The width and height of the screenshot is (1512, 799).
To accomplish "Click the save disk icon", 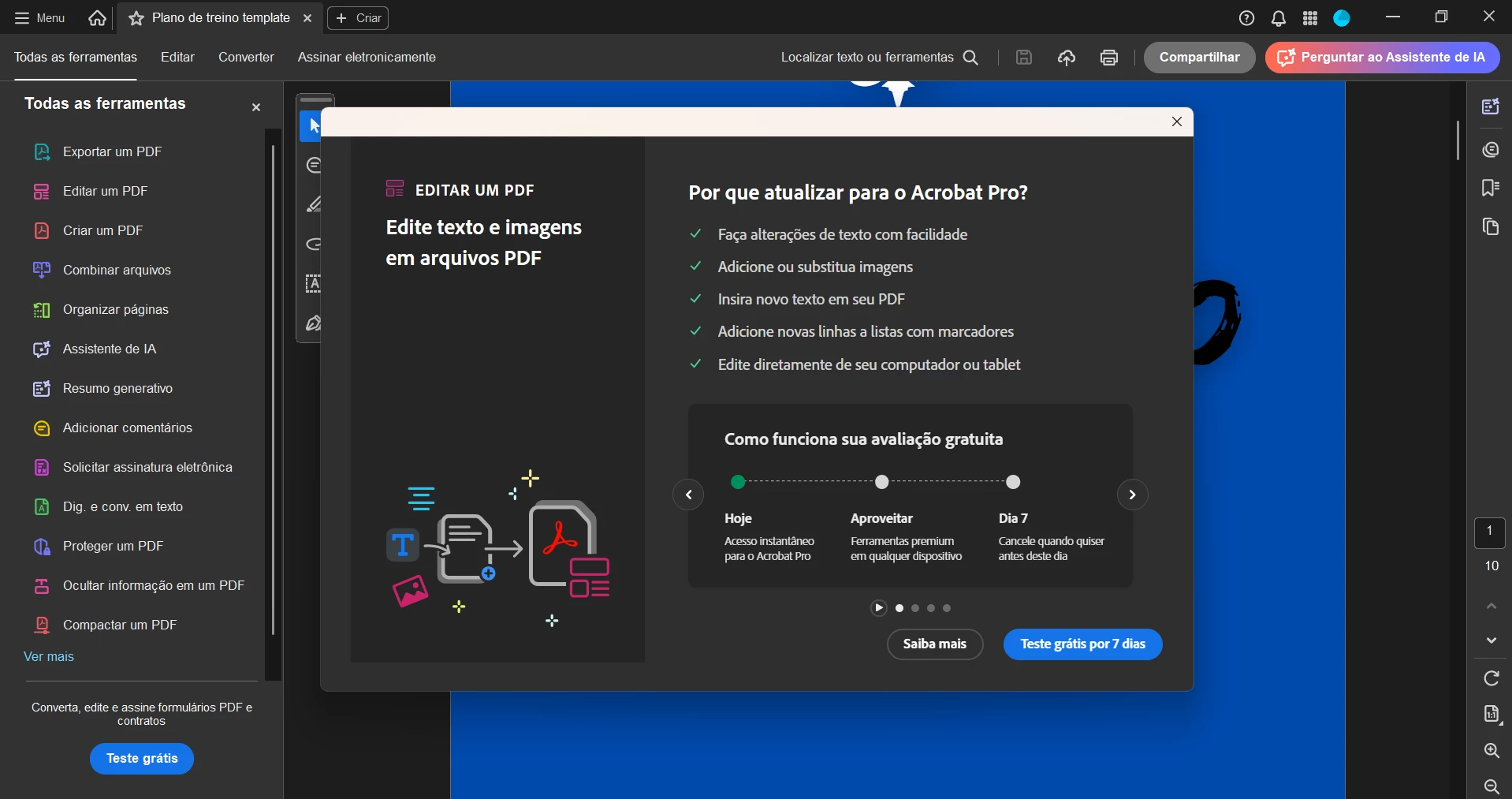I will [1023, 57].
